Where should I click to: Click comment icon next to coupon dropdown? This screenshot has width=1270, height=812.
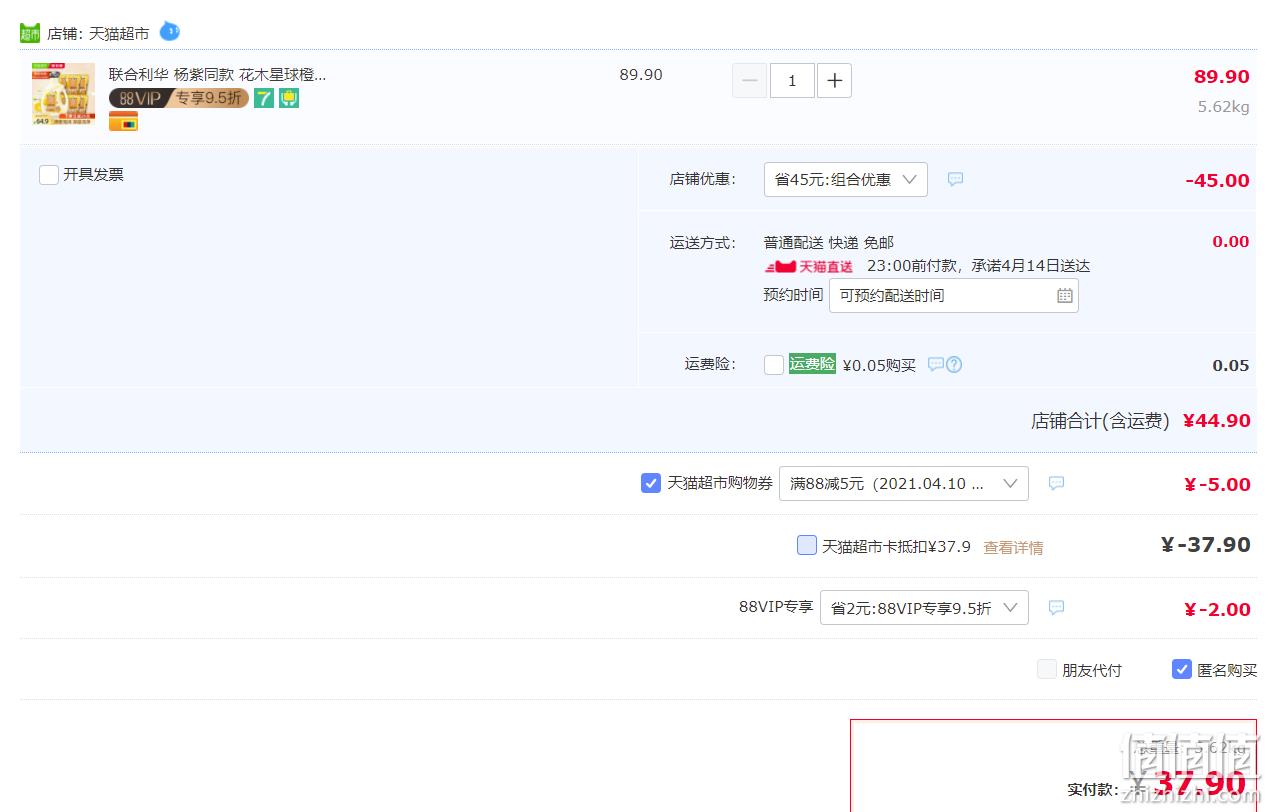pyautogui.click(x=1057, y=483)
